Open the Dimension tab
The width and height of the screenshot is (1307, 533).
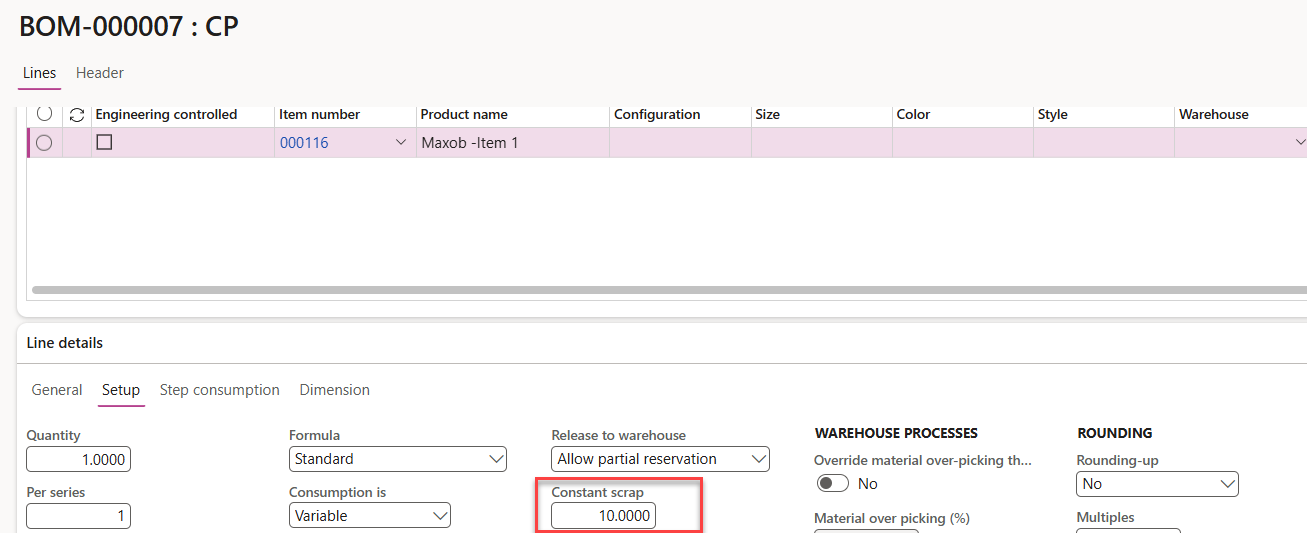click(335, 390)
